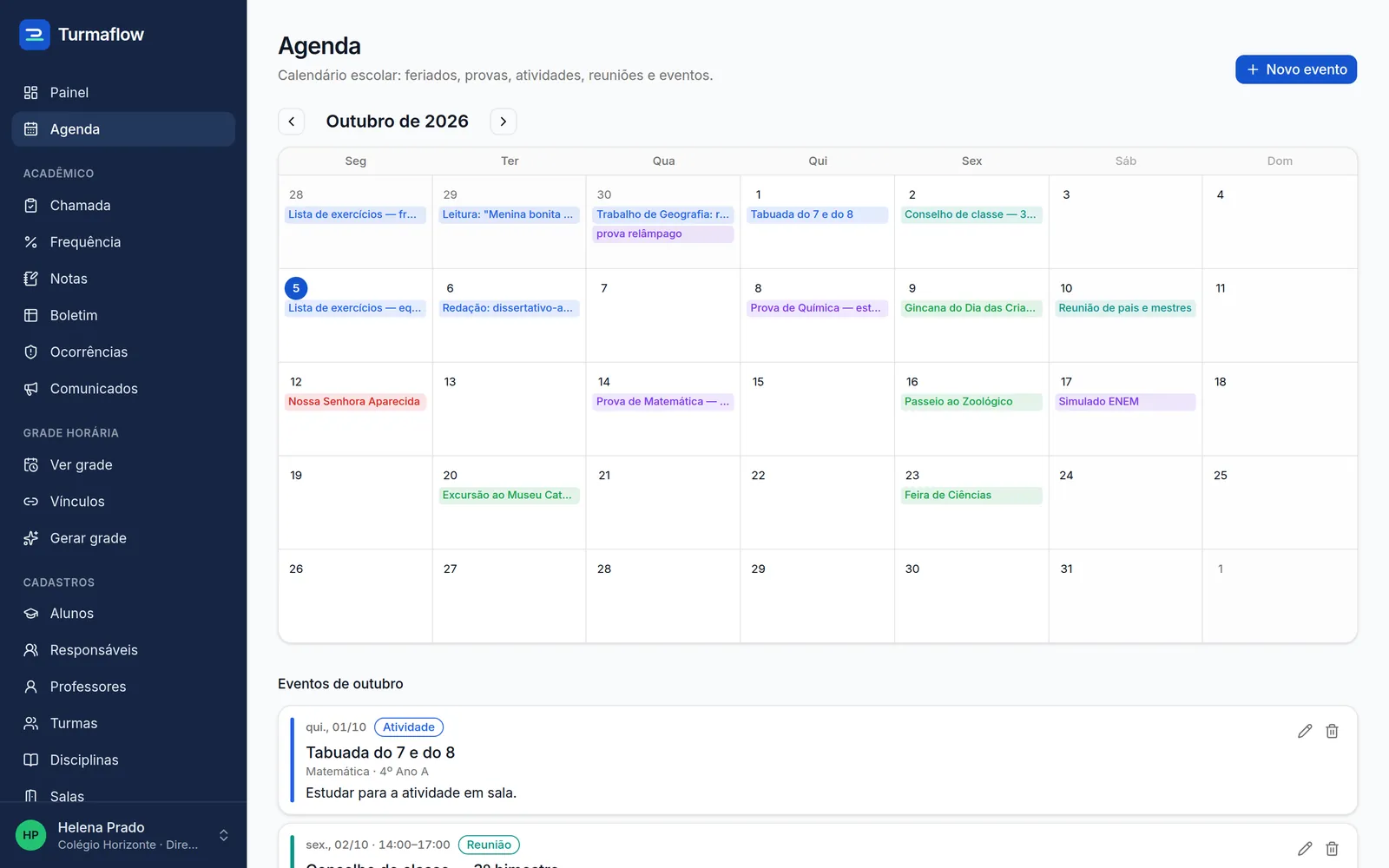Open the Trabalho de Geografia event
1389x868 pixels.
pyautogui.click(x=663, y=214)
